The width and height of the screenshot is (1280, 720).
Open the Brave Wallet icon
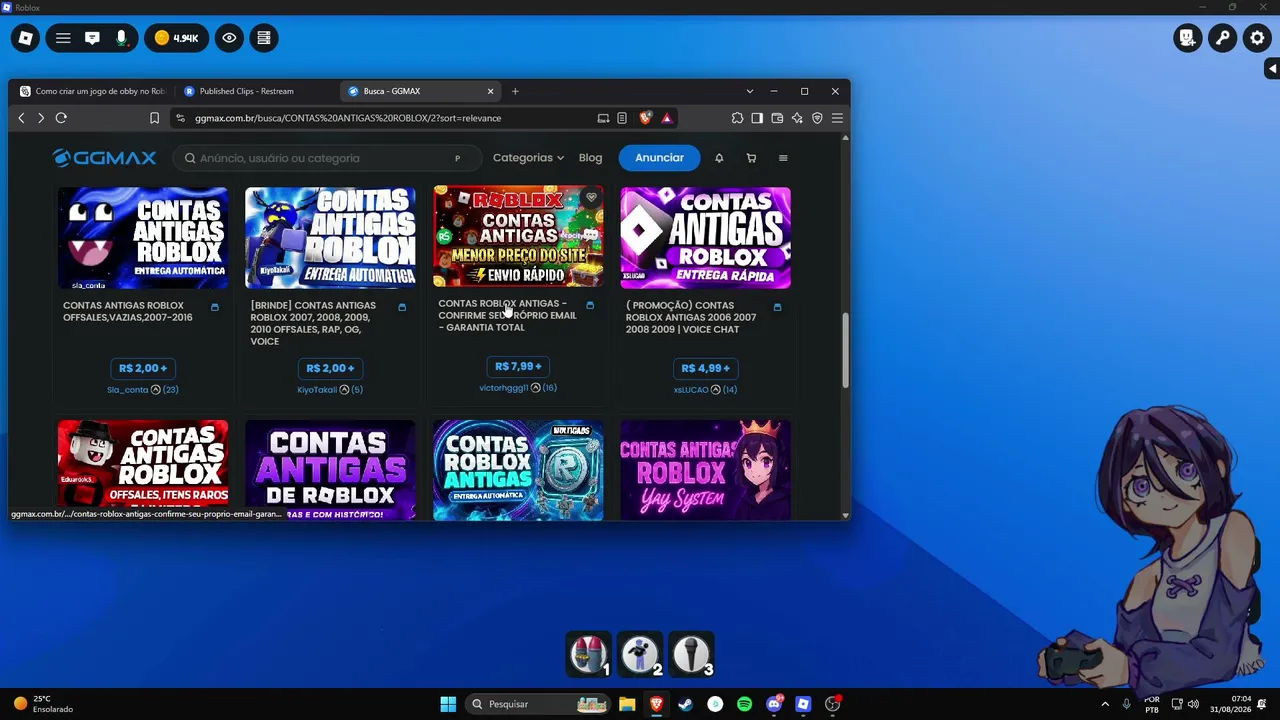click(777, 118)
